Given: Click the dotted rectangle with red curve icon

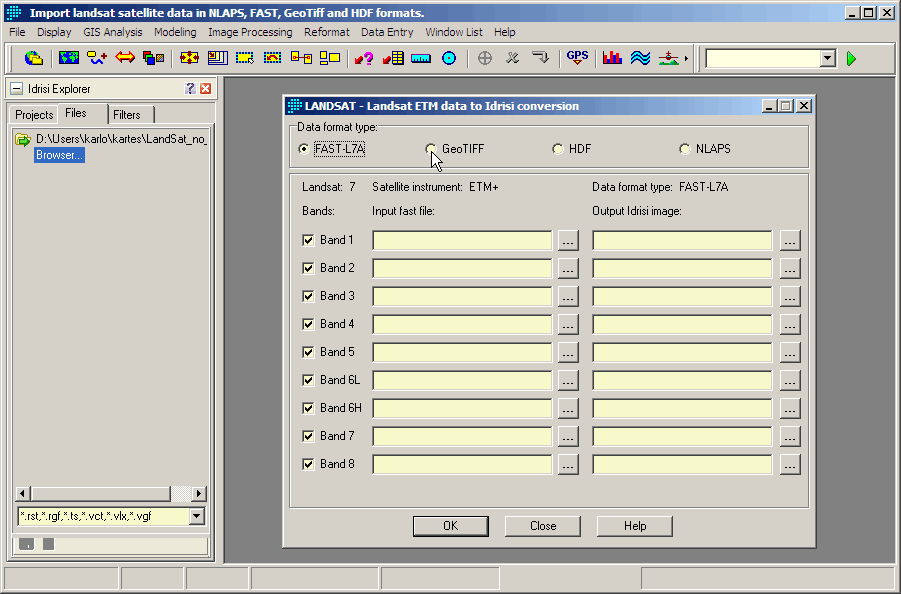Looking at the screenshot, I should 272,58.
